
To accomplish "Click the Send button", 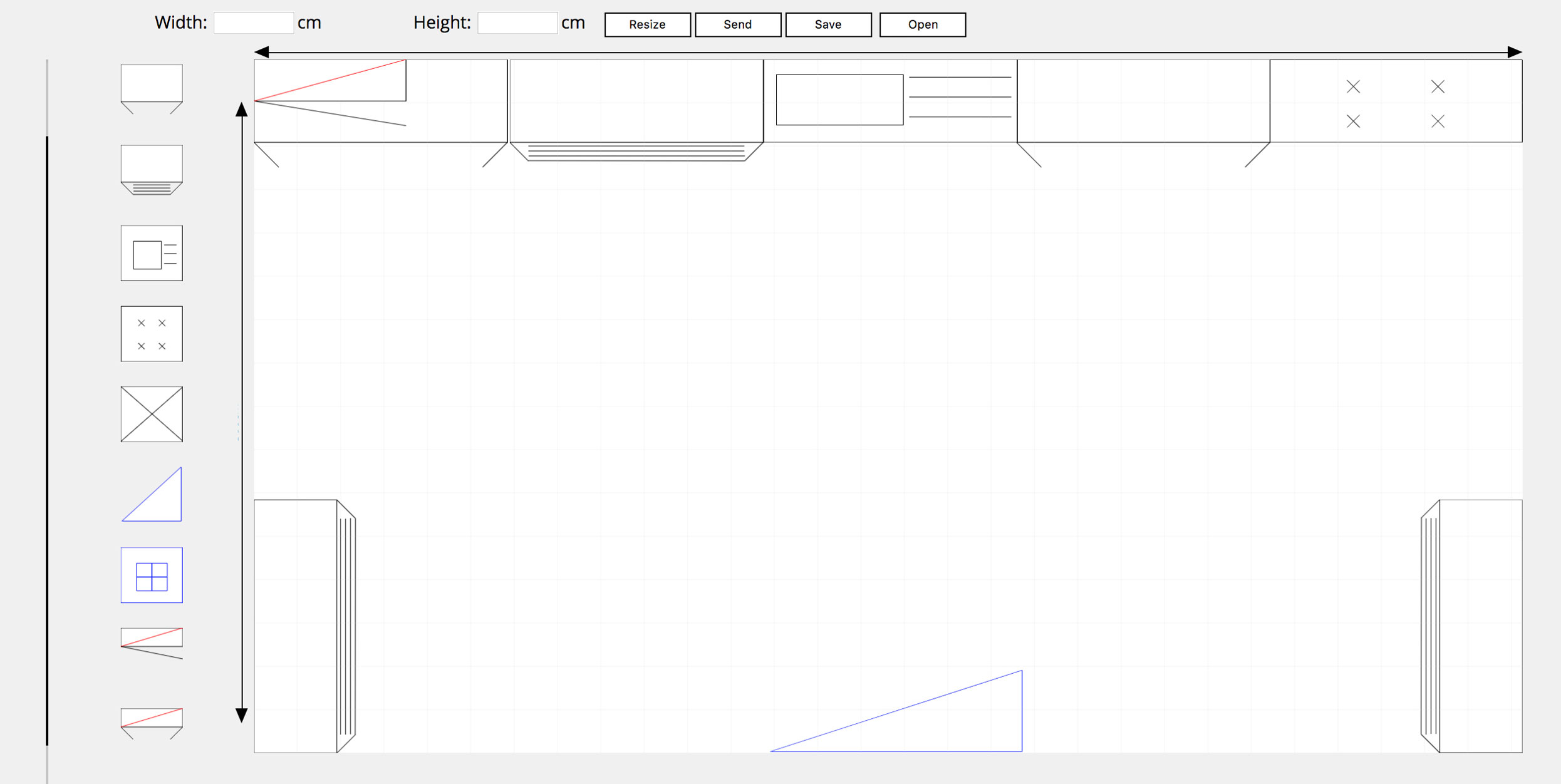I will [x=738, y=24].
